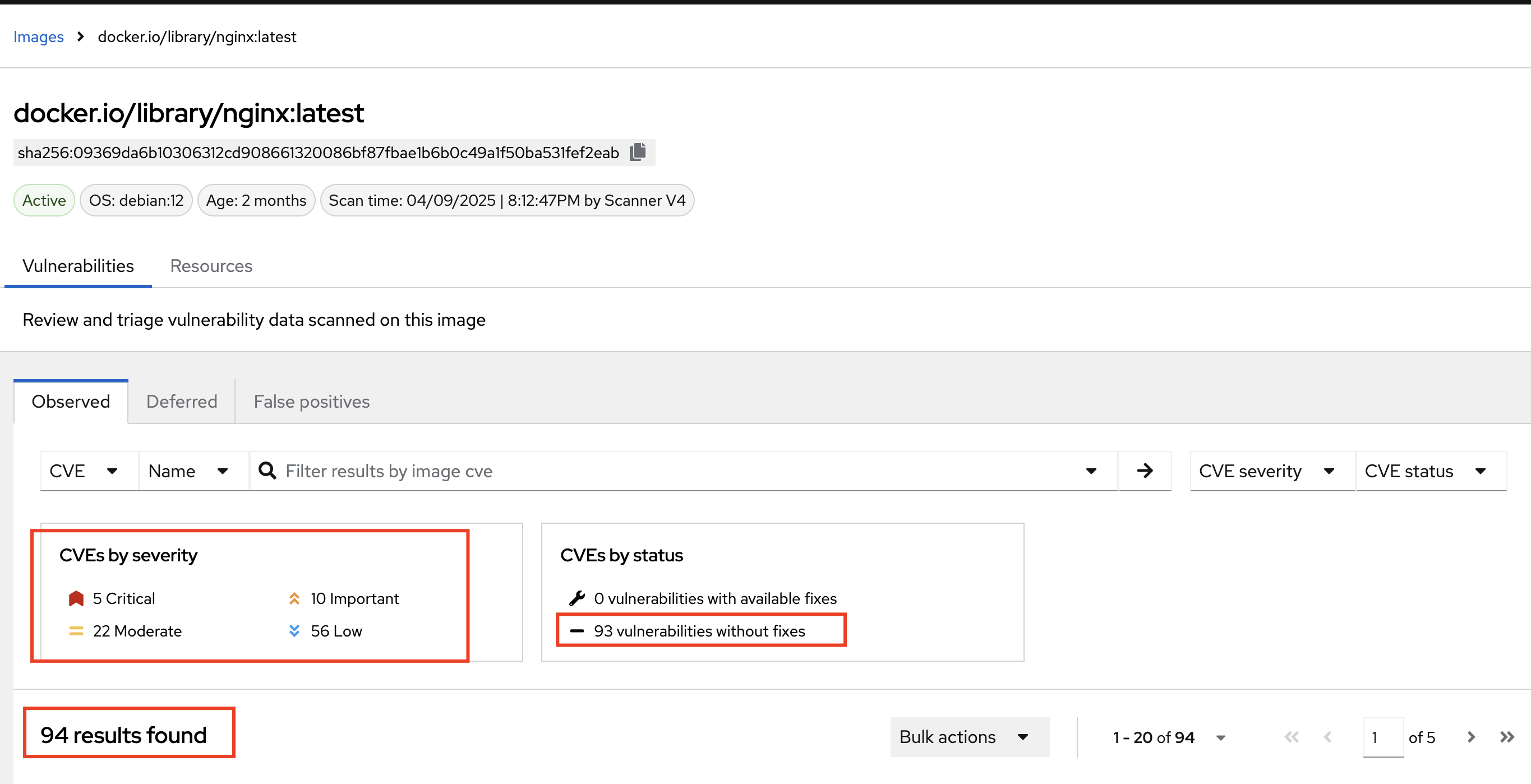Open the False positives tab

tap(311, 402)
